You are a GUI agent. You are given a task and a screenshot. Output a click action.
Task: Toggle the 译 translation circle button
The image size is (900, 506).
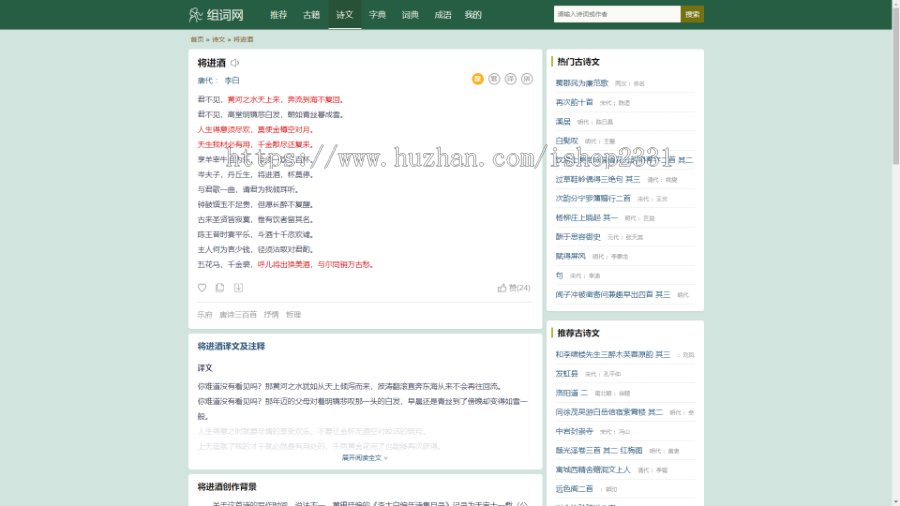coord(510,79)
